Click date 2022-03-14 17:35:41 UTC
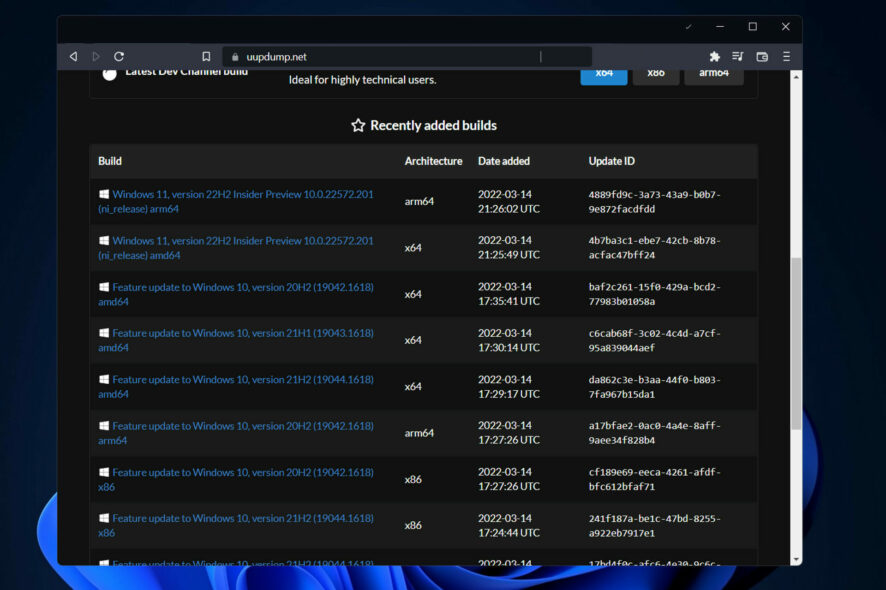The width and height of the screenshot is (886, 590). tap(509, 294)
